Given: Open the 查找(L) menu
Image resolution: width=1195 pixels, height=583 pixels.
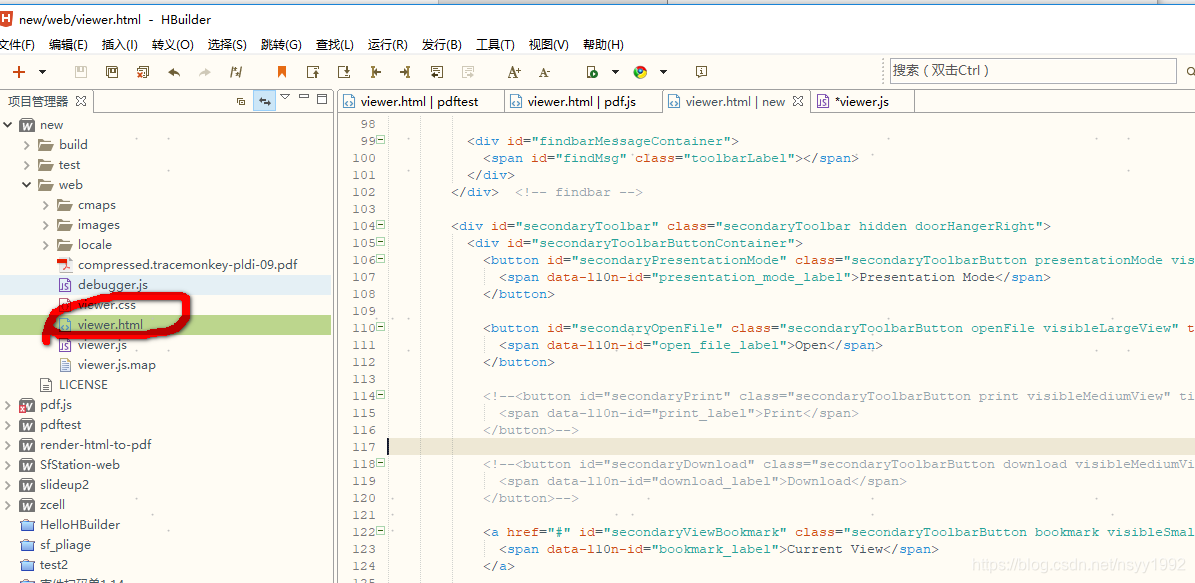Looking at the screenshot, I should coord(335,45).
